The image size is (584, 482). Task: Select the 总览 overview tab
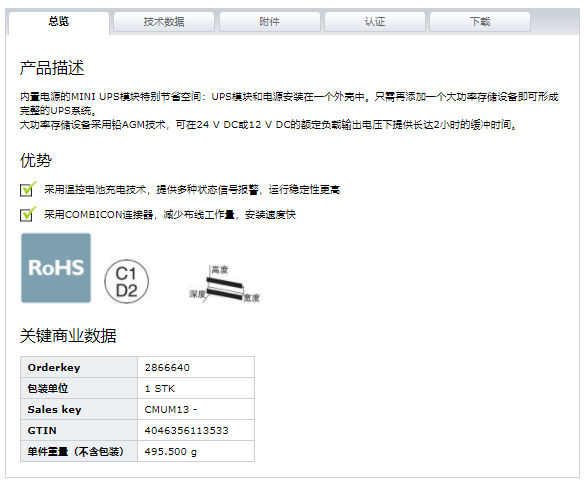59,22
